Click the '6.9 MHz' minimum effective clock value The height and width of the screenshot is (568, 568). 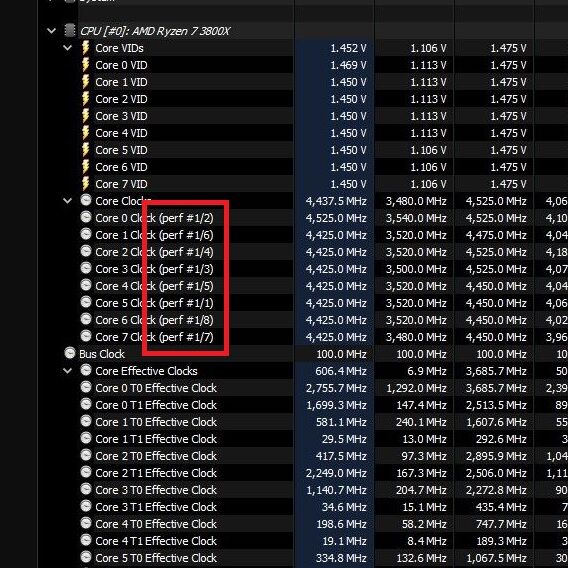point(426,371)
